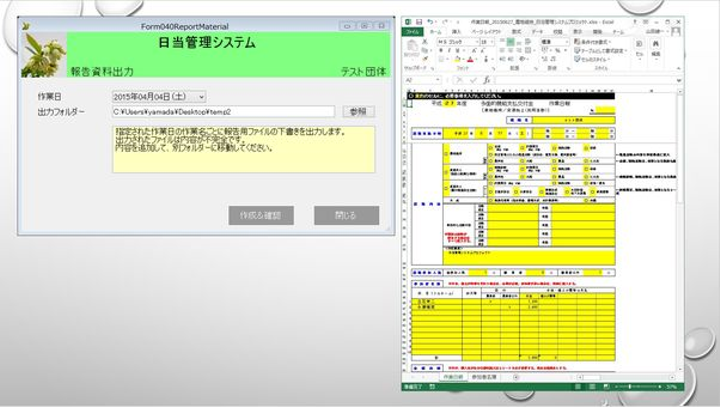
Task: Apply percent style in Excel
Action: click(x=557, y=50)
